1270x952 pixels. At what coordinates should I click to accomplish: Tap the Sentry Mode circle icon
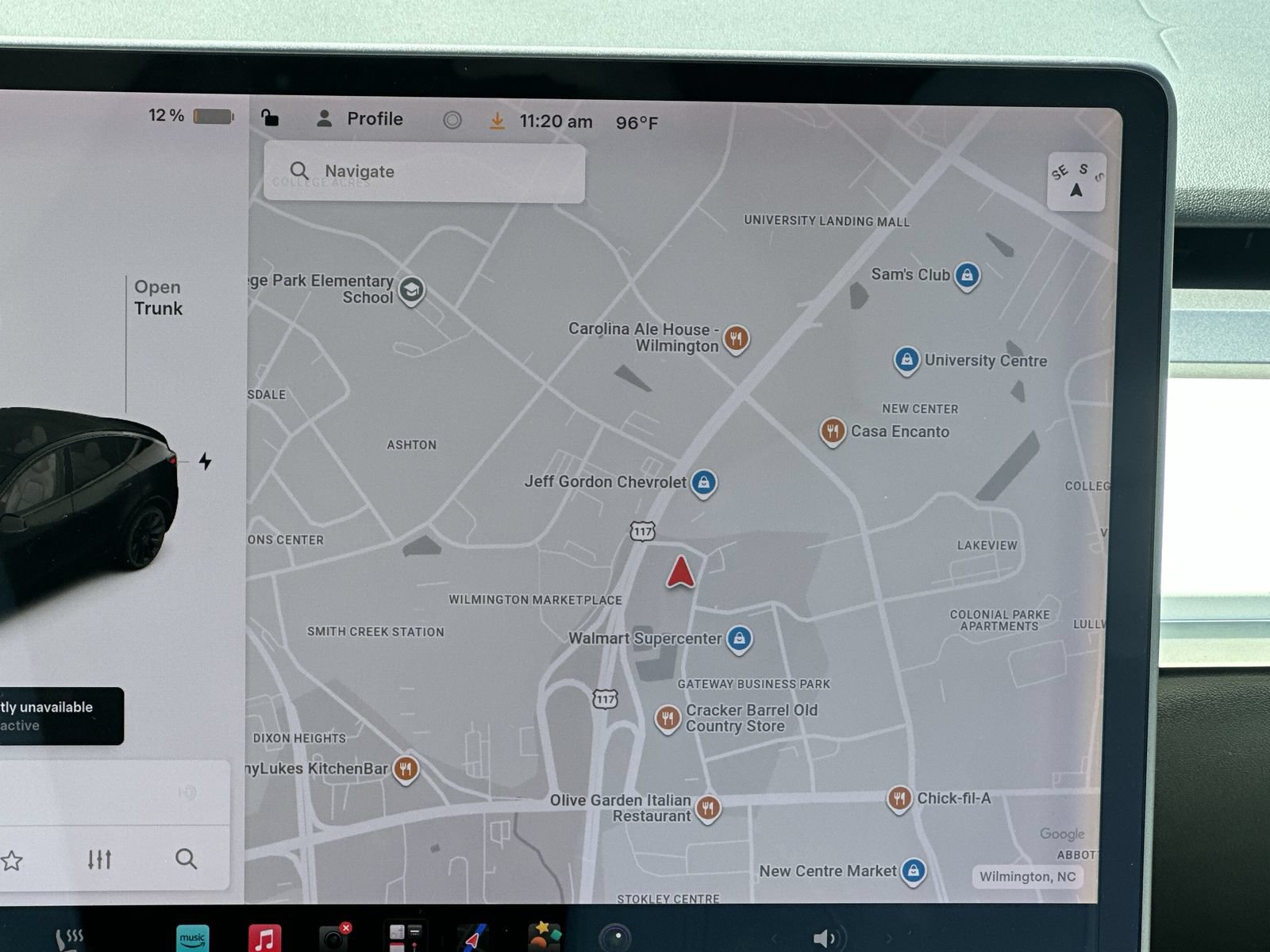452,120
